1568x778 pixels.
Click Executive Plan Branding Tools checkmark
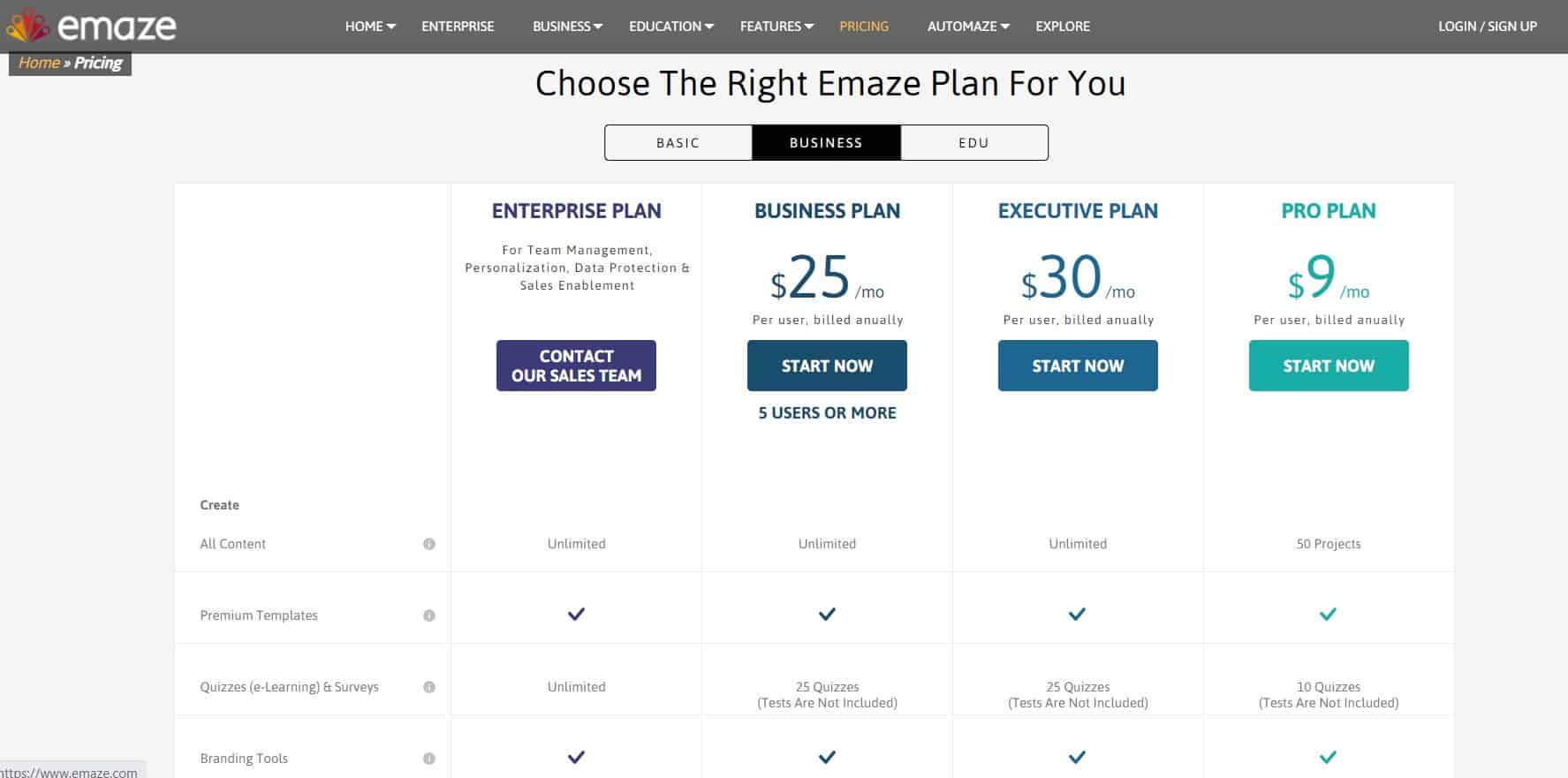point(1077,757)
